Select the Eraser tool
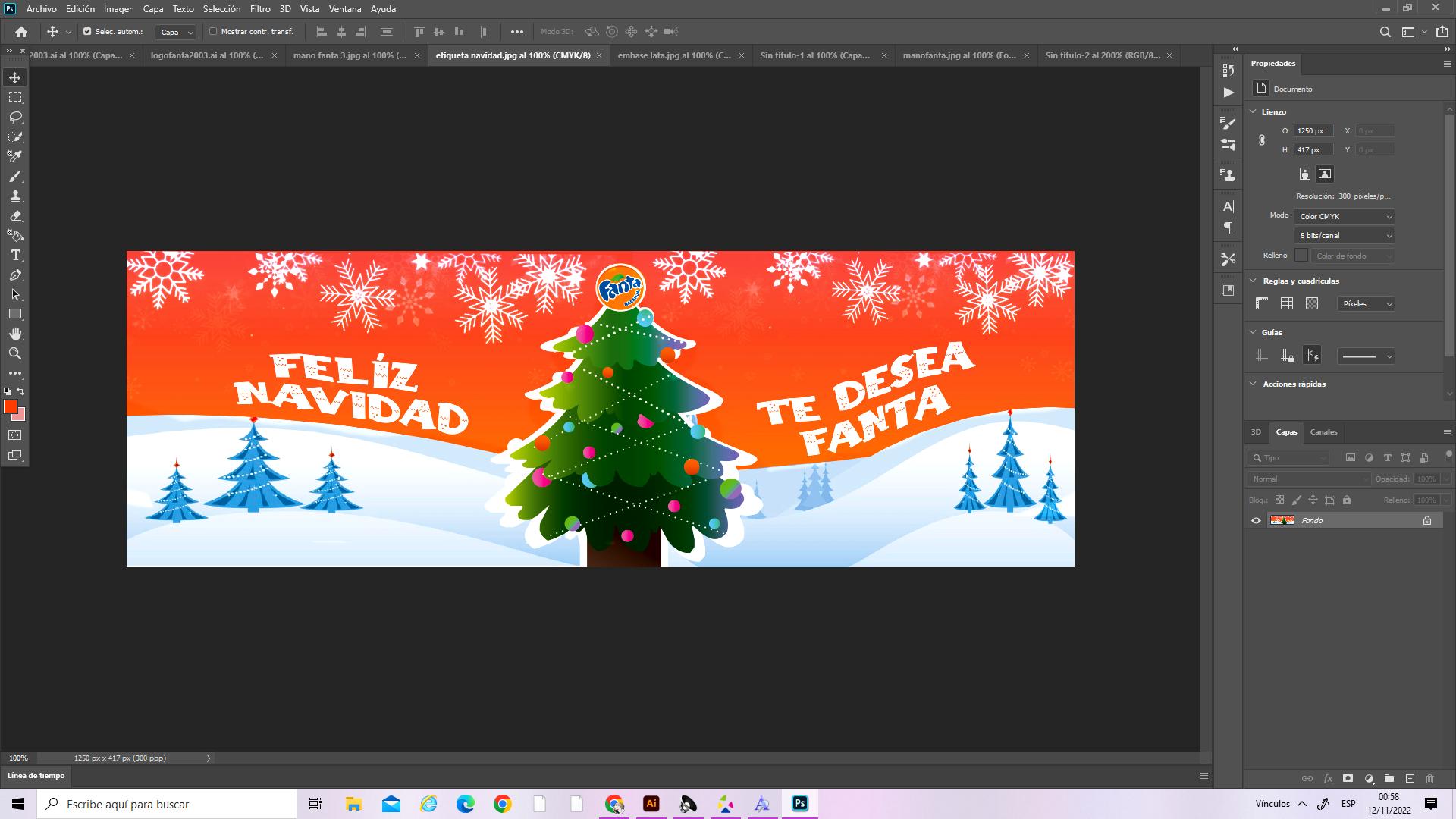The height and width of the screenshot is (819, 1456). (15, 216)
